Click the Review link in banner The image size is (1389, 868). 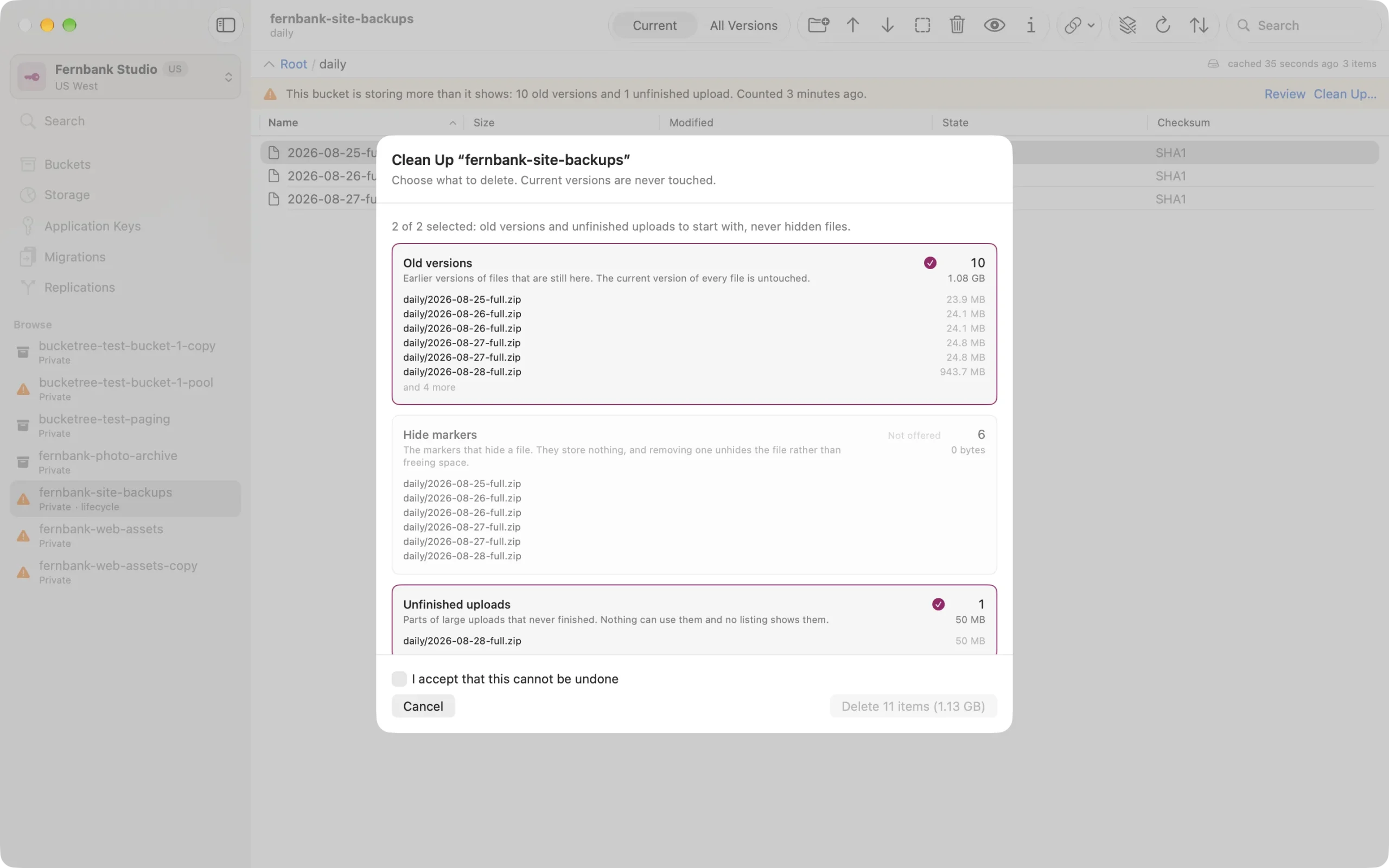[x=1284, y=94]
